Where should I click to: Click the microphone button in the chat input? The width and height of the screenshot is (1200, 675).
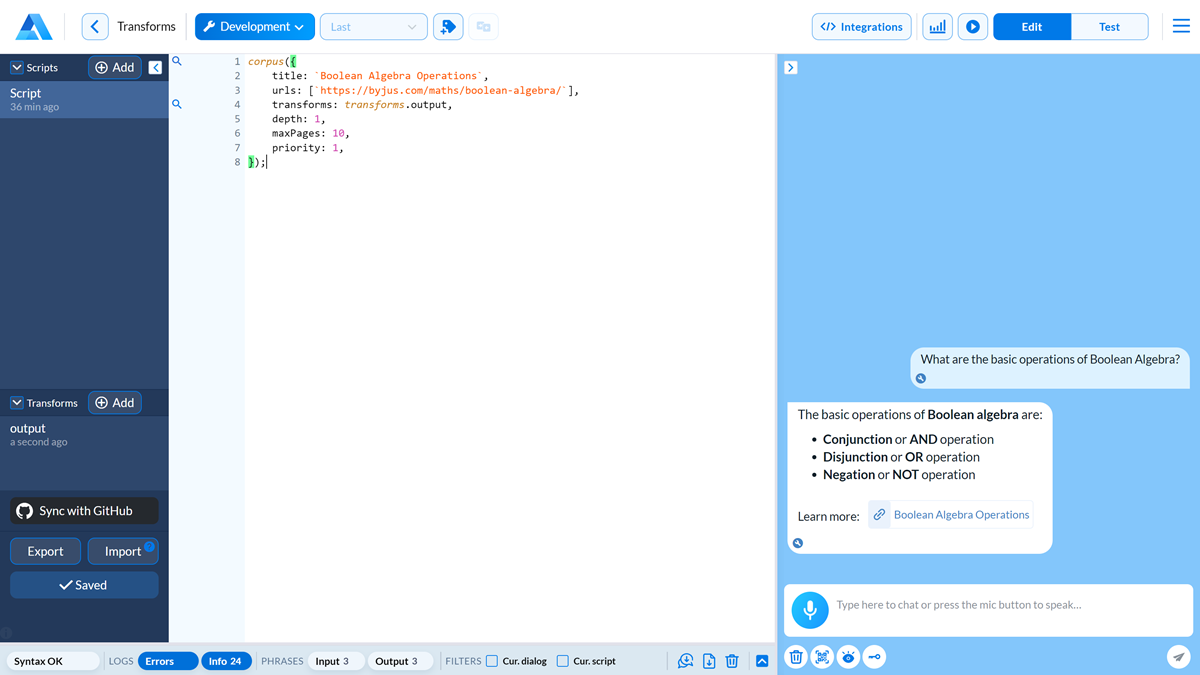click(809, 610)
